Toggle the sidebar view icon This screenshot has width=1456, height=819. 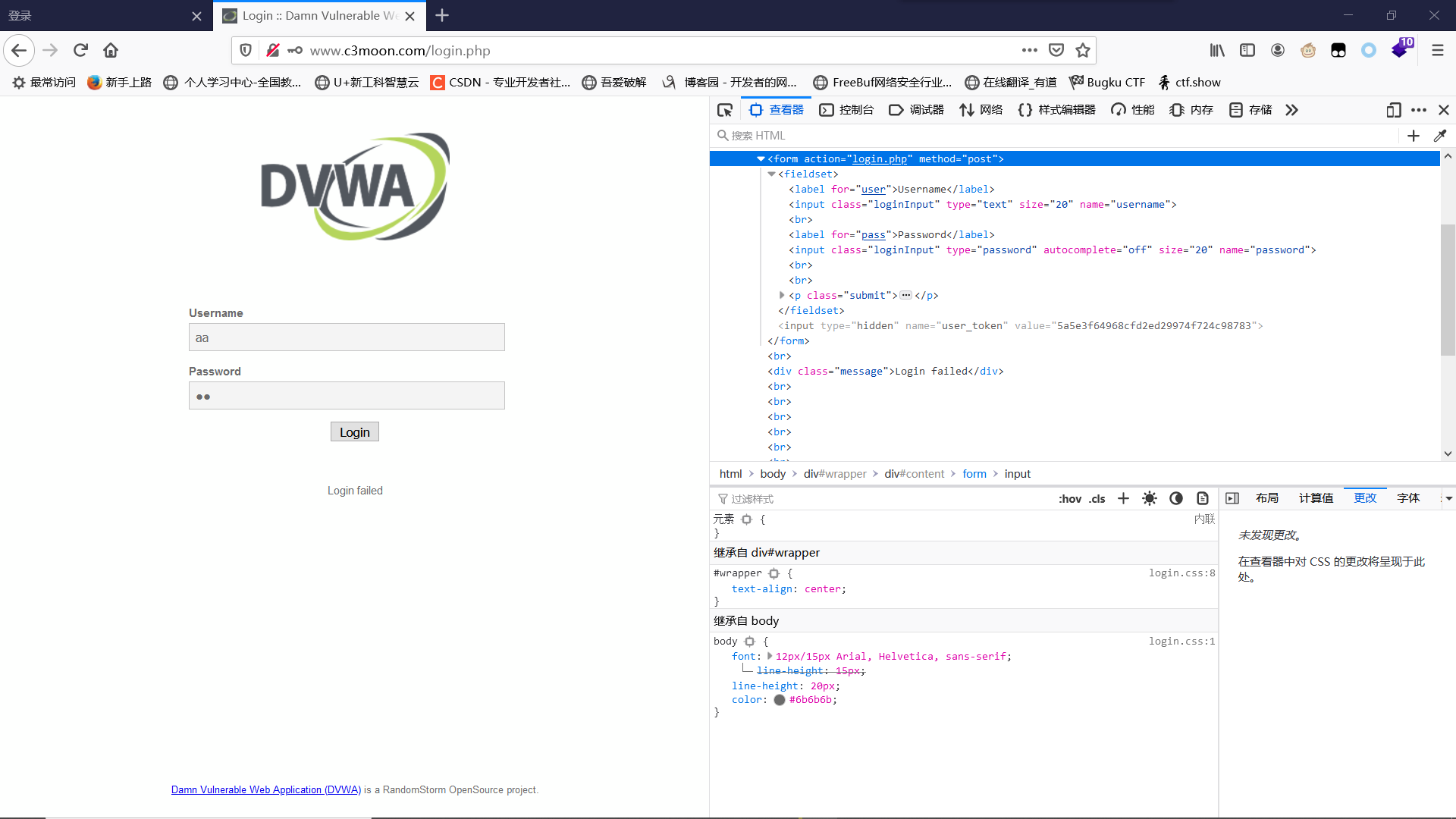[1247, 50]
